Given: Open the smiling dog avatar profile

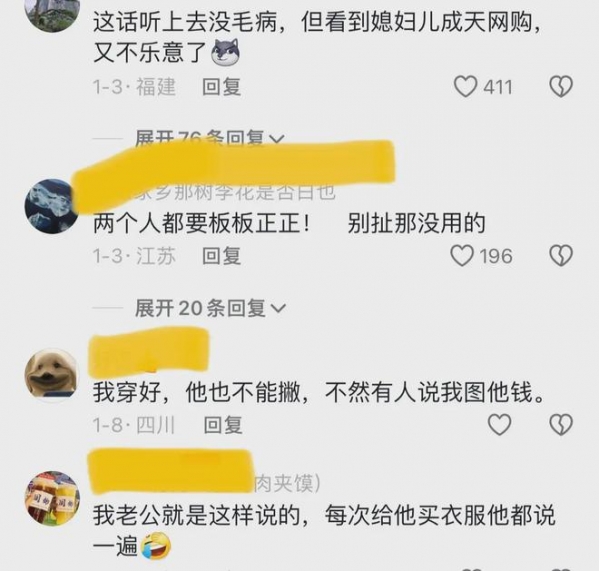Looking at the screenshot, I should click(52, 375).
